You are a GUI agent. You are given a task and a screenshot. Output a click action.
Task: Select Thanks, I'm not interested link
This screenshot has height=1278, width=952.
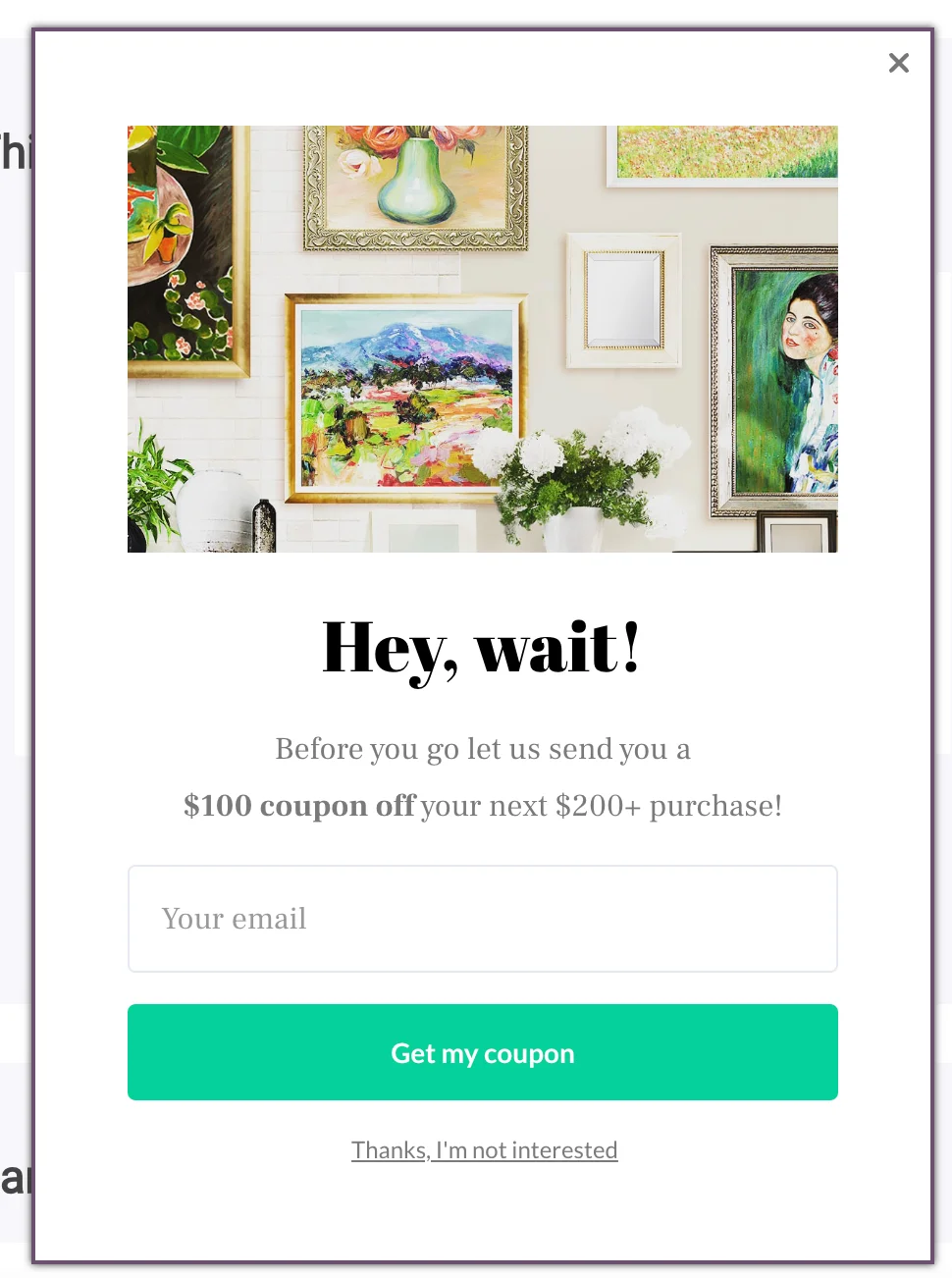484,1150
